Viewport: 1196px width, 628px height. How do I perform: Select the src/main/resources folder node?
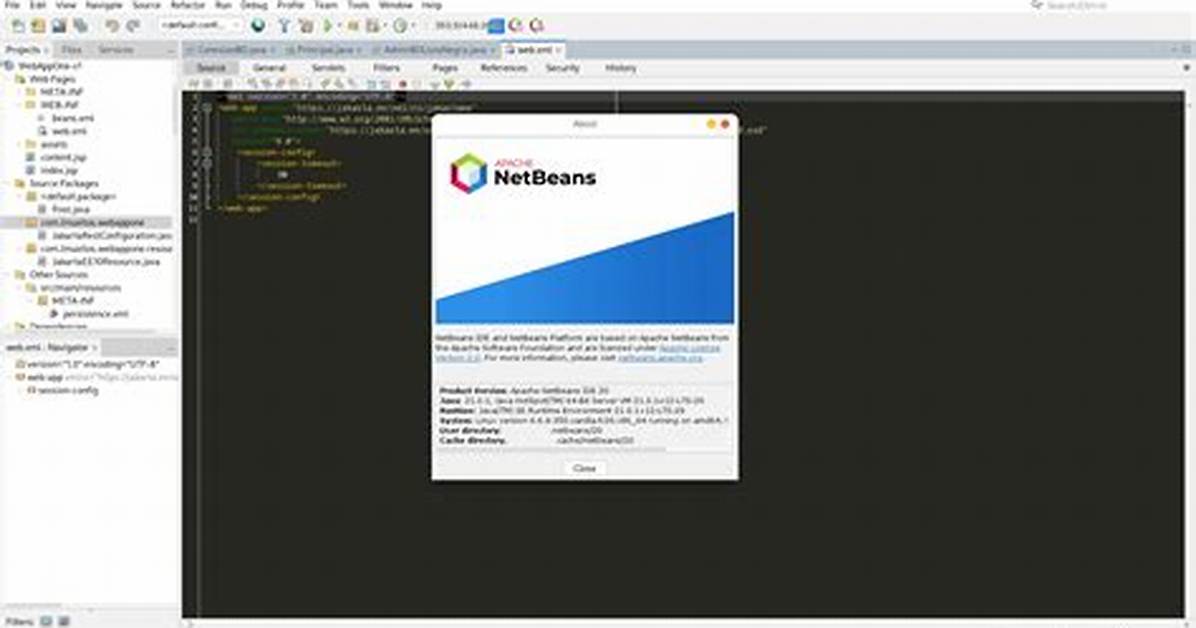tap(81, 288)
